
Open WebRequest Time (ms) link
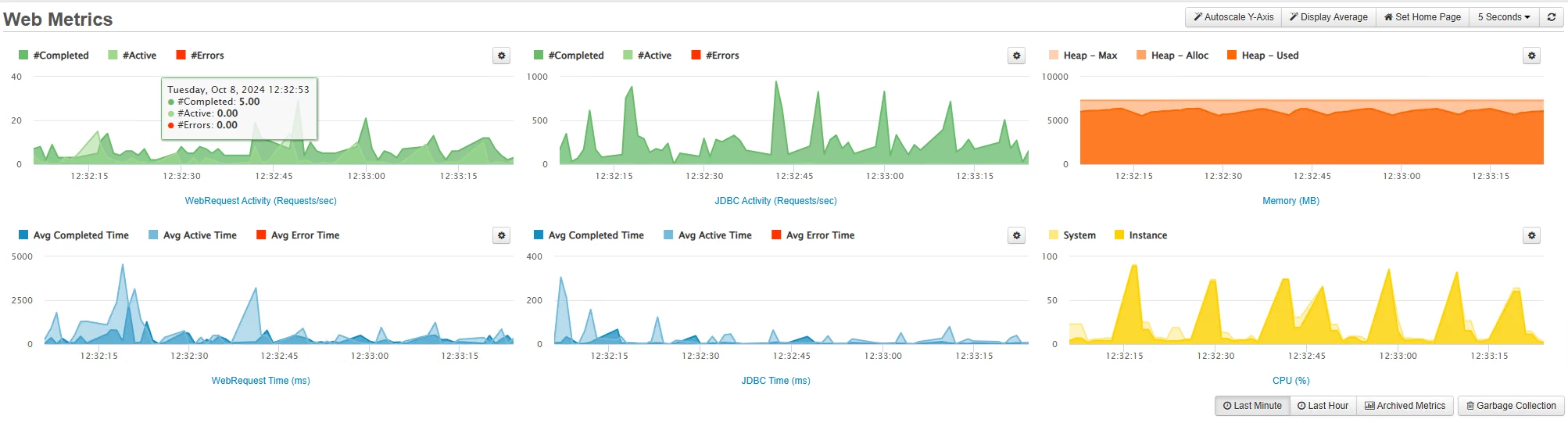[x=261, y=381]
